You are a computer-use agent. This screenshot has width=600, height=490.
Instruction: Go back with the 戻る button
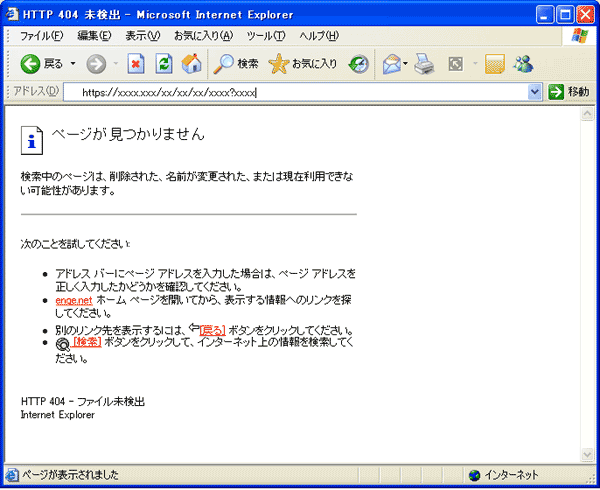click(x=41, y=63)
